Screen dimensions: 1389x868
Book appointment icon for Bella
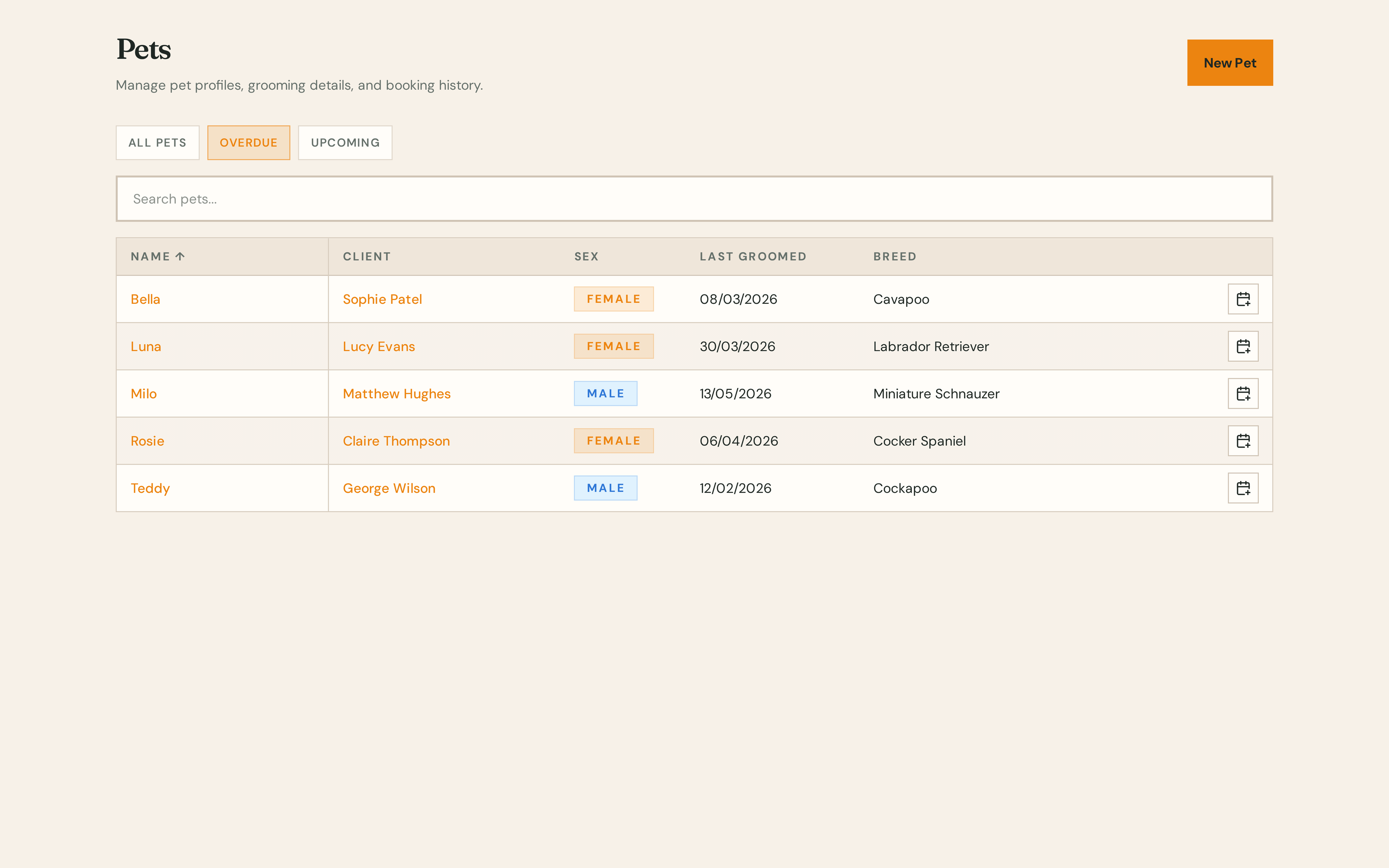point(1243,299)
